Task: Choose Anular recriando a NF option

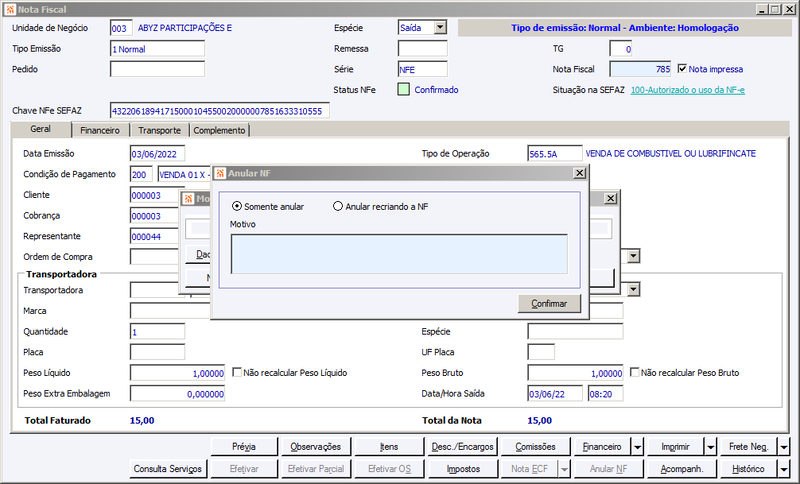Action: point(338,206)
